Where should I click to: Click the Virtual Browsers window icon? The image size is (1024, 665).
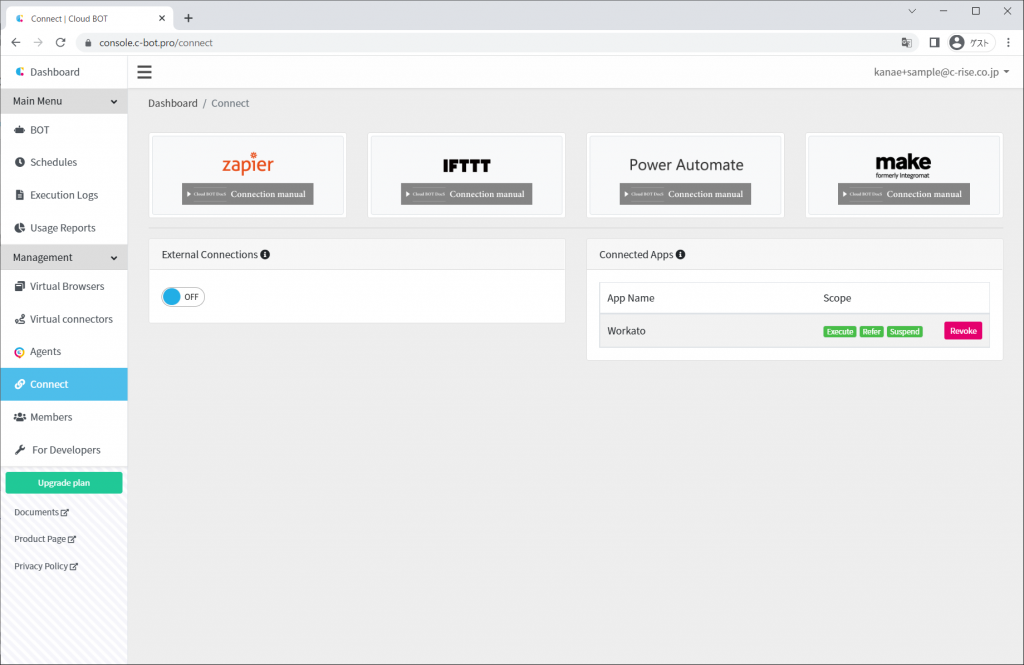(x=20, y=286)
